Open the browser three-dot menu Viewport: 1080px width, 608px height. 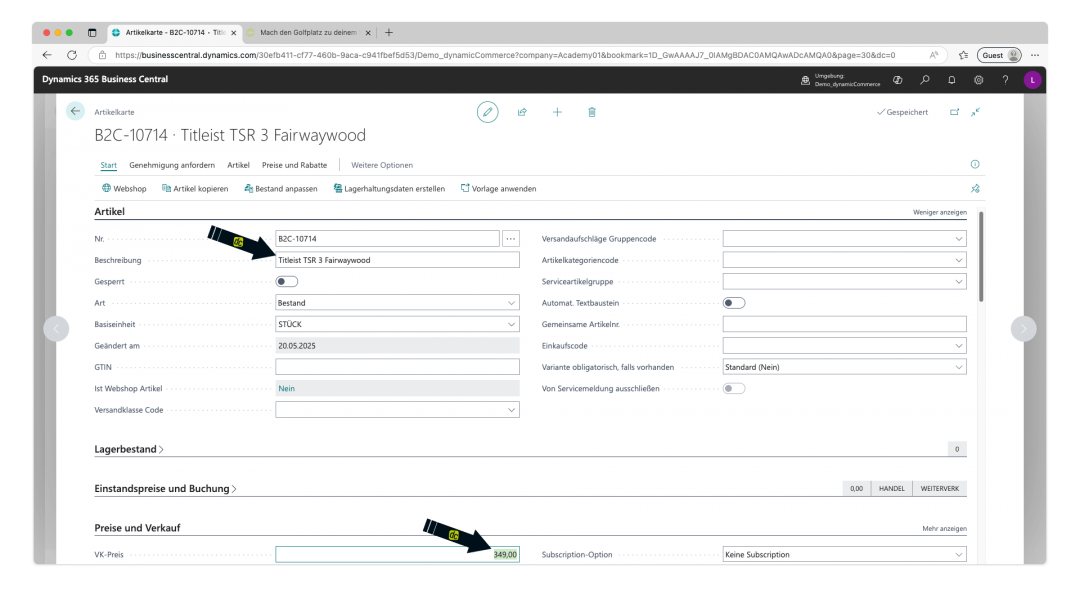[1035, 55]
